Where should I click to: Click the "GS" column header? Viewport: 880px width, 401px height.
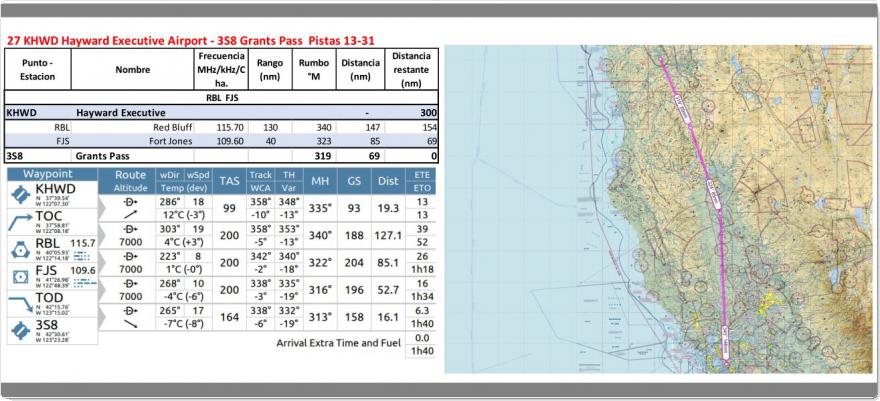pos(354,181)
